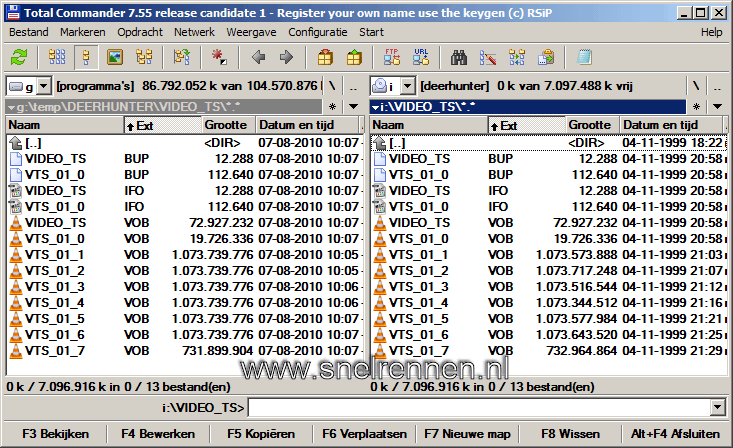Open left panel history dropdown arrow
This screenshot has height=448, width=733.
[x=353, y=107]
